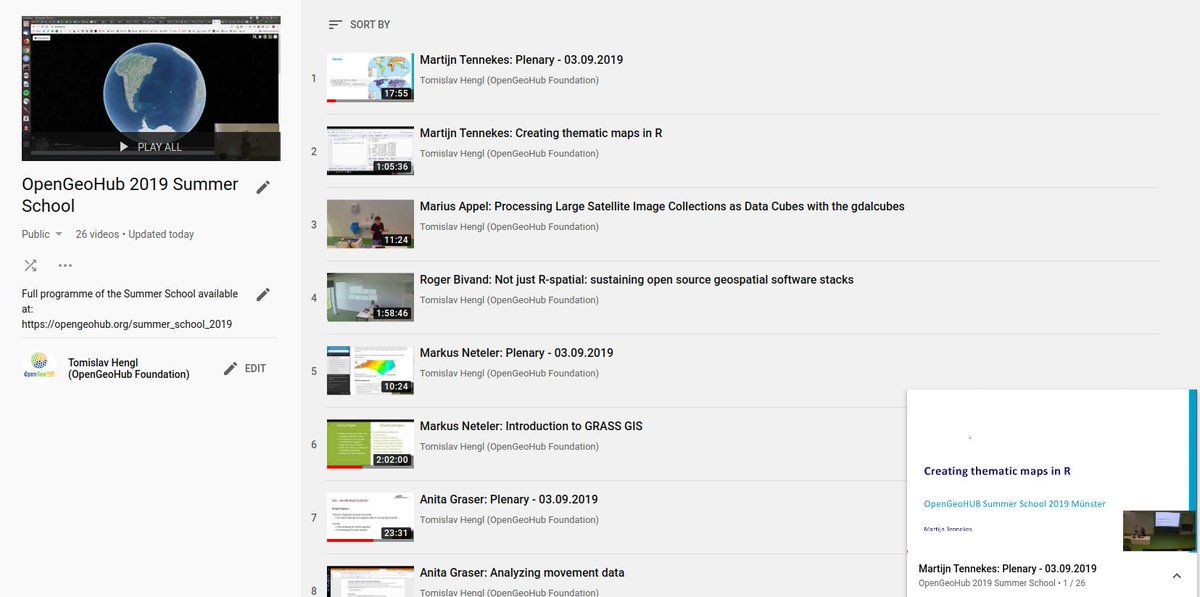Image resolution: width=1200 pixels, height=597 pixels.
Task: Click the summer_school_2019 URL in description
Action: (127, 324)
